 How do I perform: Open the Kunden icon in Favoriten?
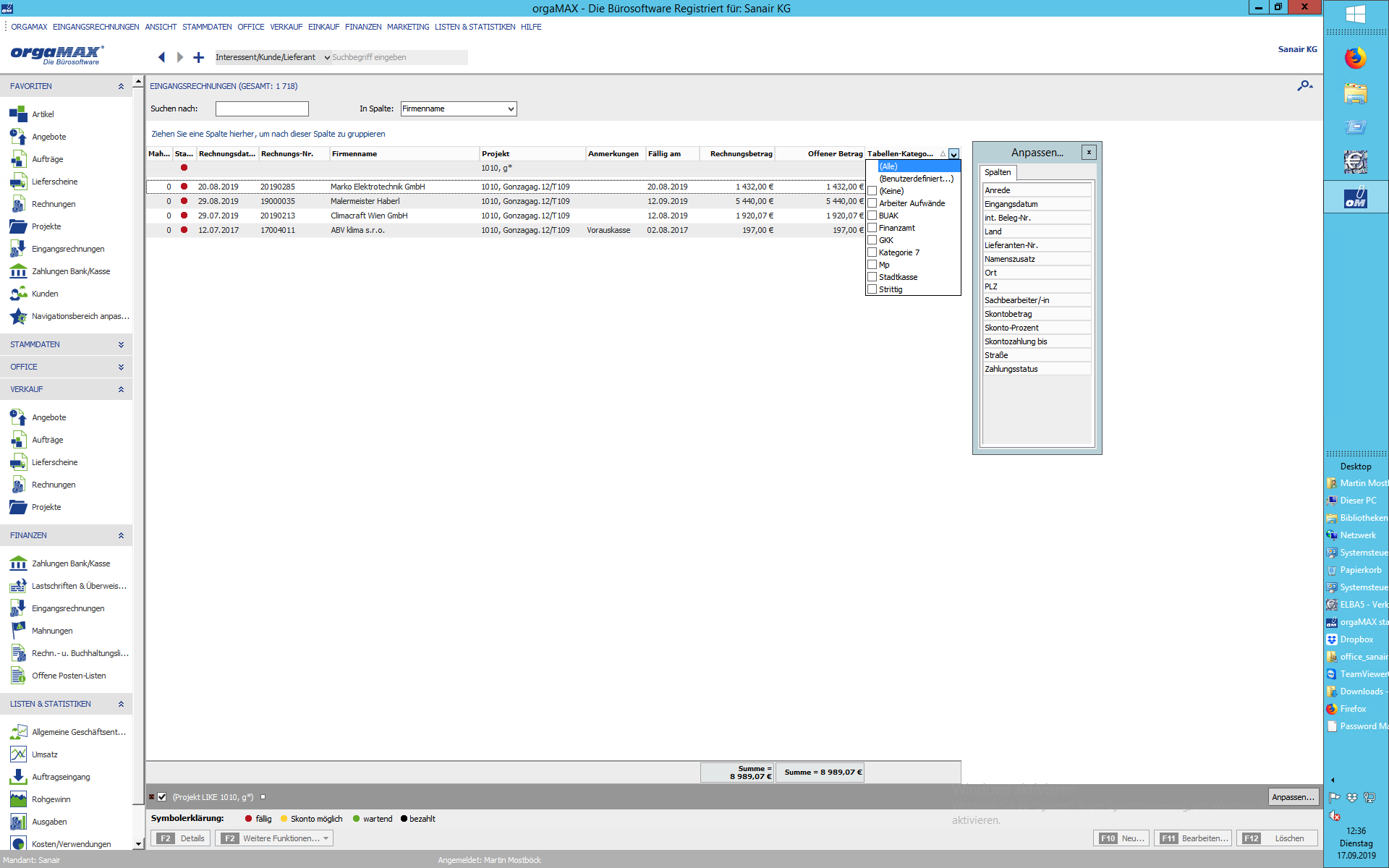point(18,294)
